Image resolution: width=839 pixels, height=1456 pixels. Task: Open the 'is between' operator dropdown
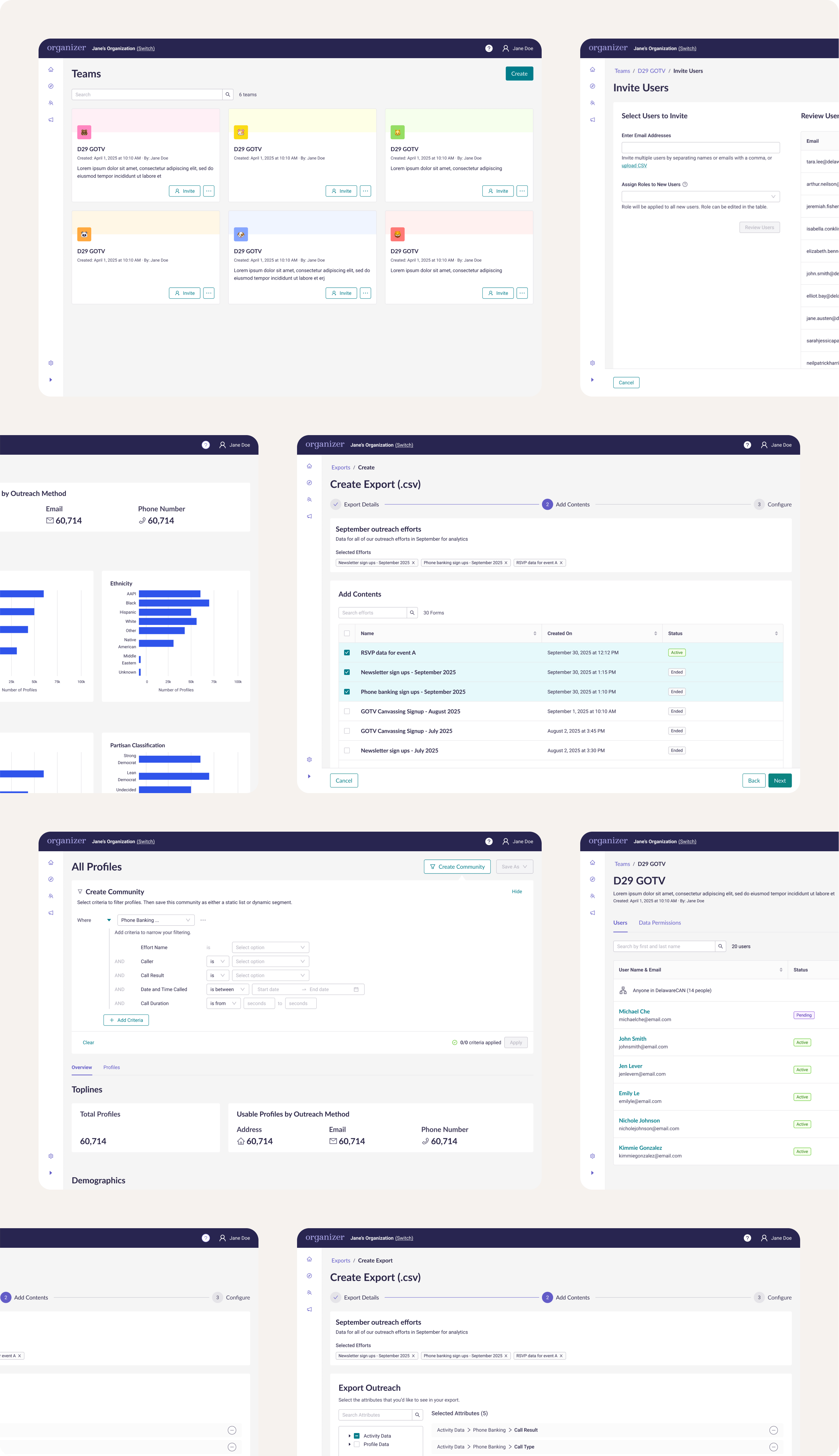pyautogui.click(x=227, y=989)
